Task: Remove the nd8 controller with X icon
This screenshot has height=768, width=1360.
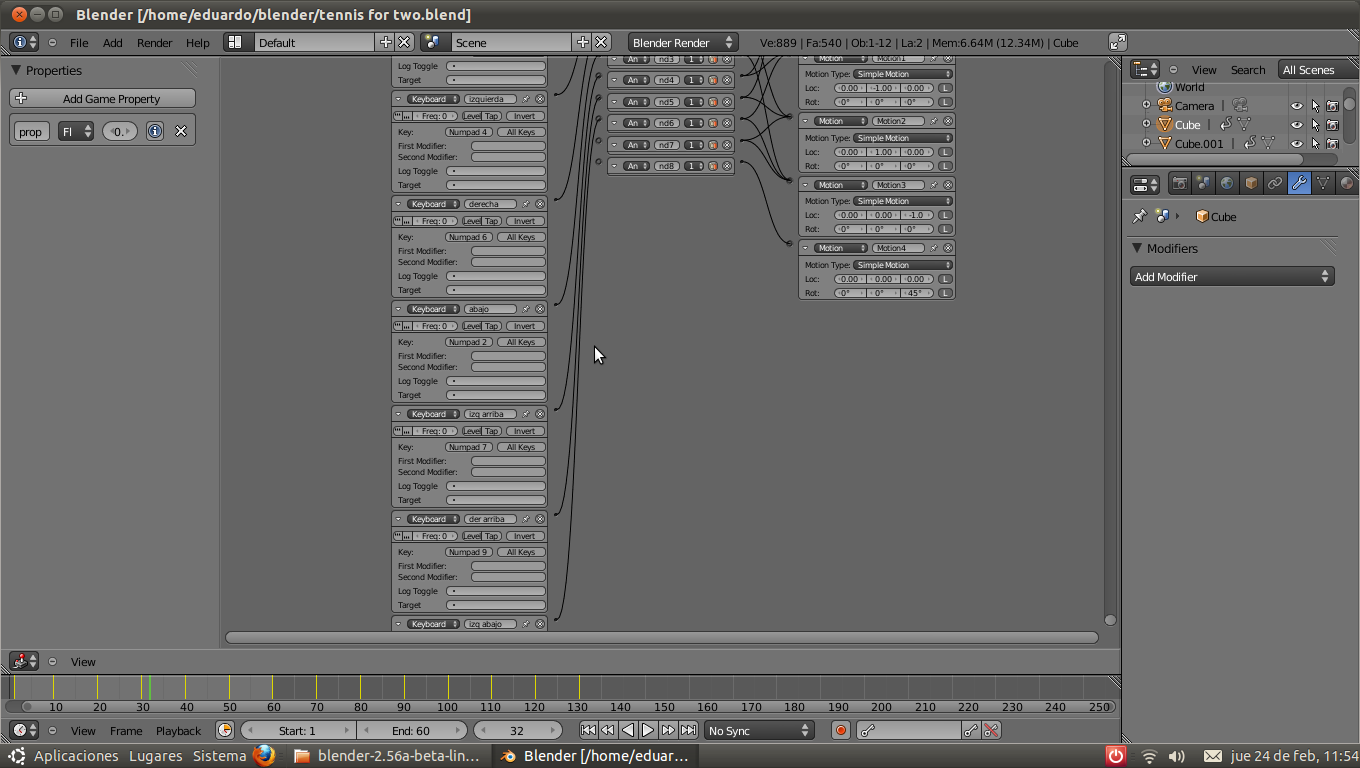Action: (x=727, y=166)
